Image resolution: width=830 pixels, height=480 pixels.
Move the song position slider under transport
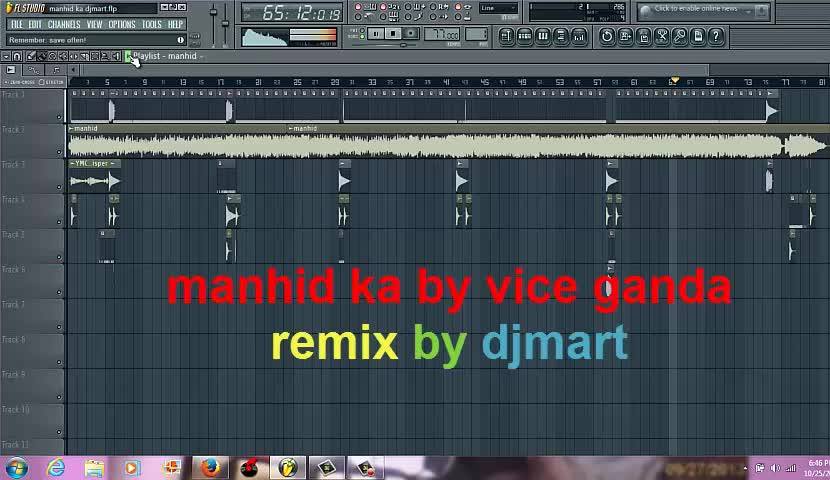(x=403, y=46)
